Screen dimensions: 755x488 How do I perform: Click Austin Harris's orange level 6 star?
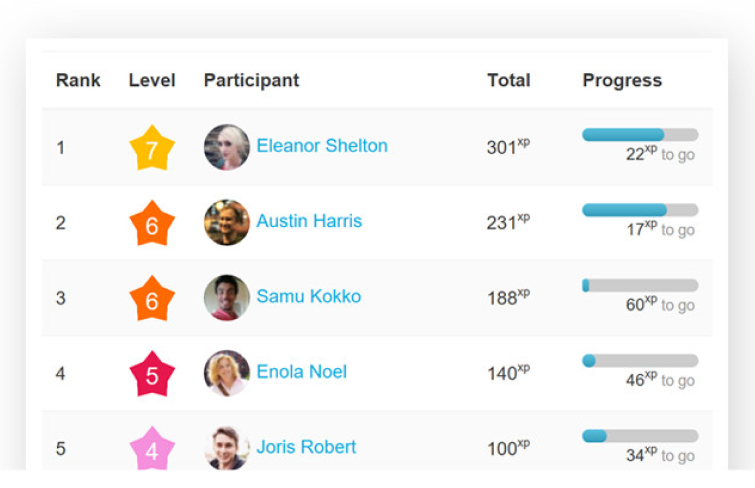click(152, 225)
